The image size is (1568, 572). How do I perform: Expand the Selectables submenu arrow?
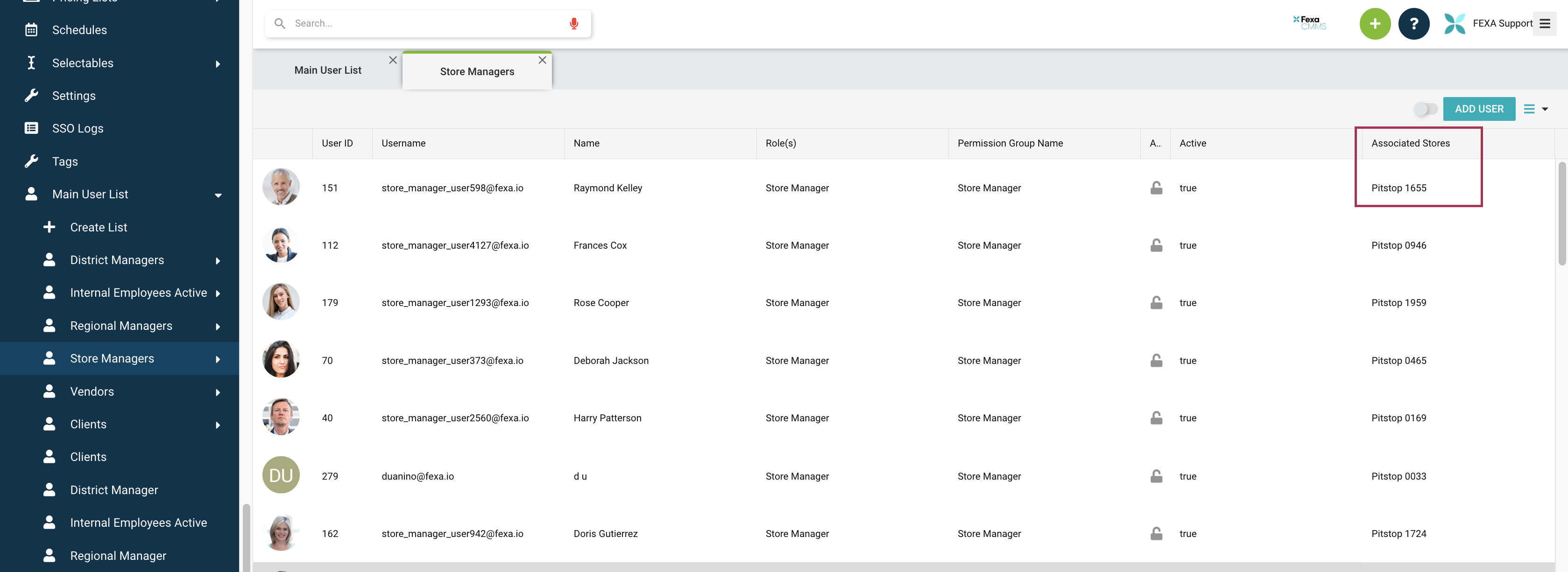(x=218, y=64)
